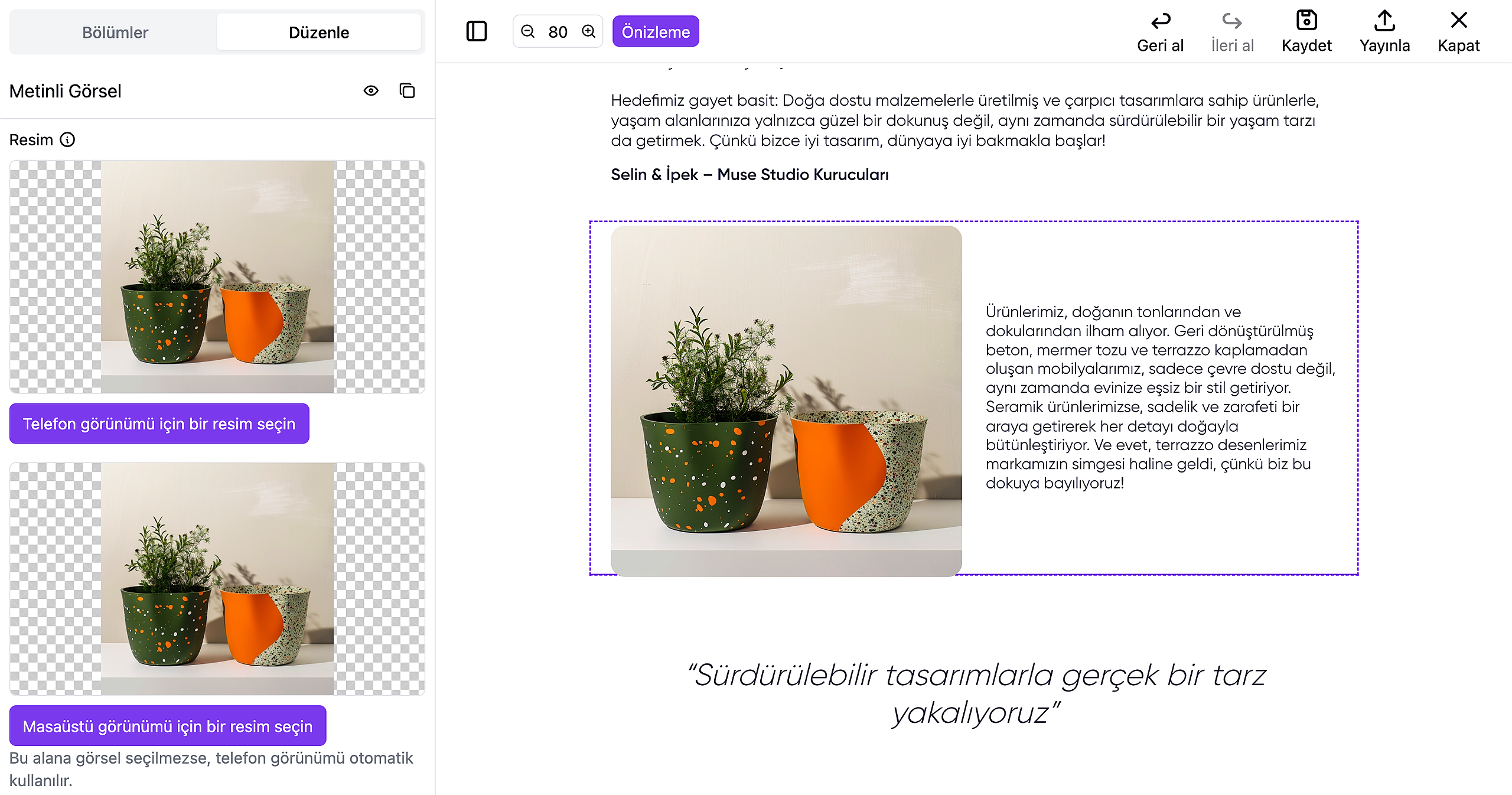1512x795 pixels.
Task: Publish using the Yayınla icon
Action: click(x=1384, y=21)
